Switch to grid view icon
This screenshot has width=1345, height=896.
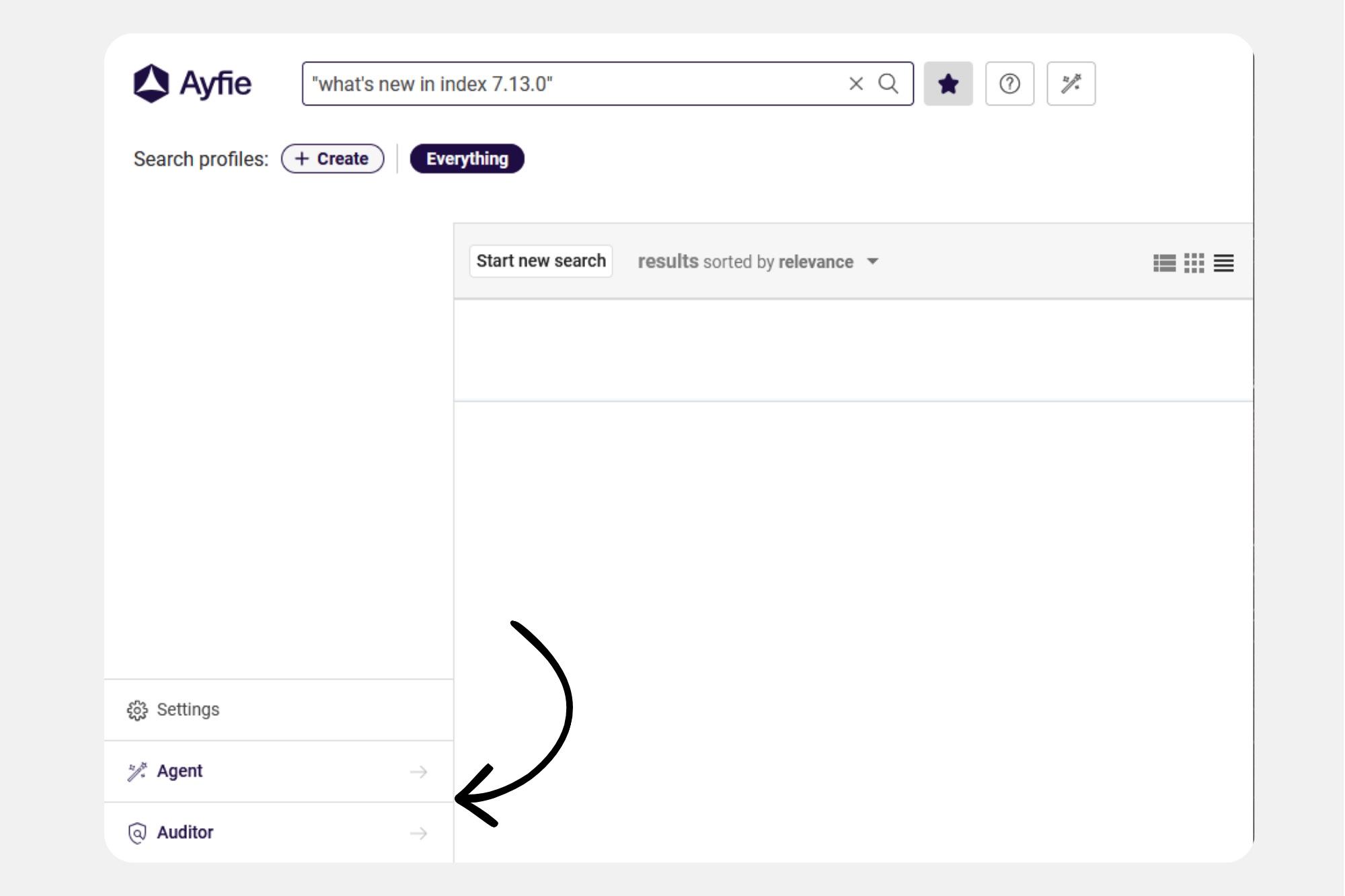1194,263
